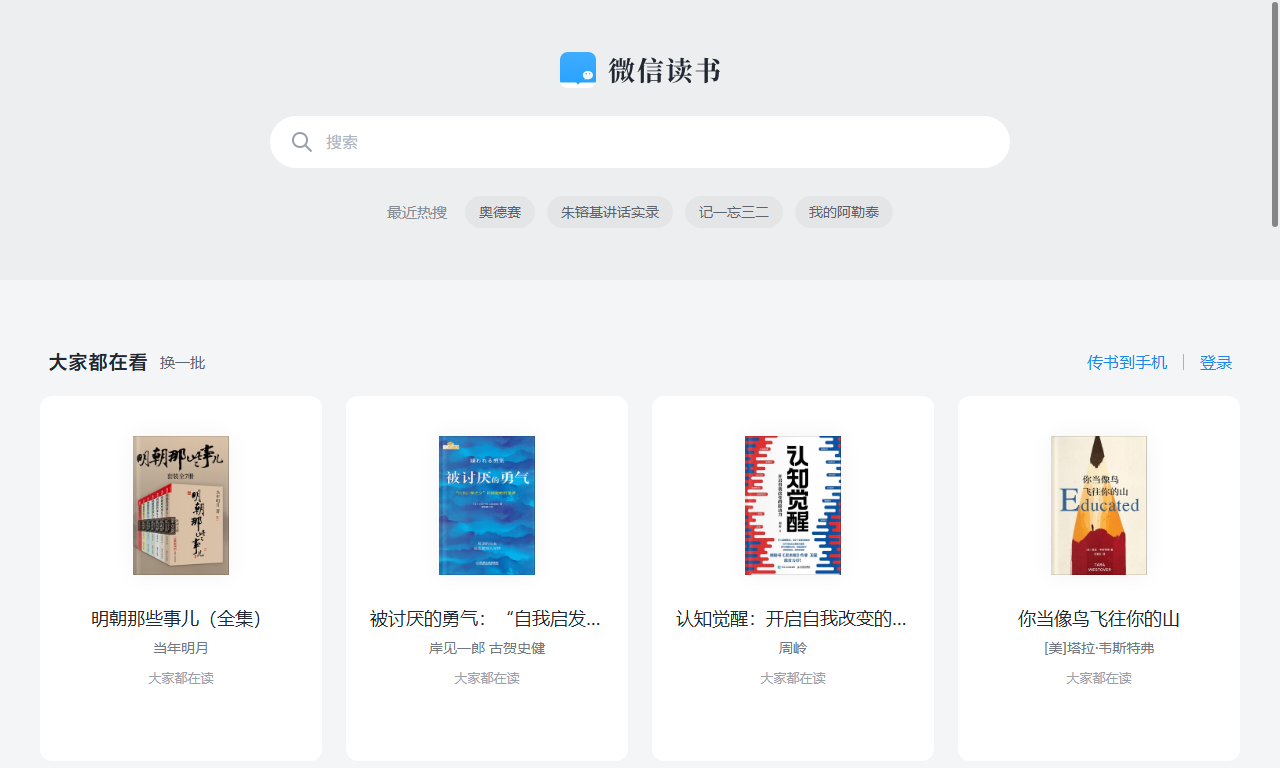
Task: Select hot search tag 我的阿勒泰
Action: pyautogui.click(x=844, y=212)
